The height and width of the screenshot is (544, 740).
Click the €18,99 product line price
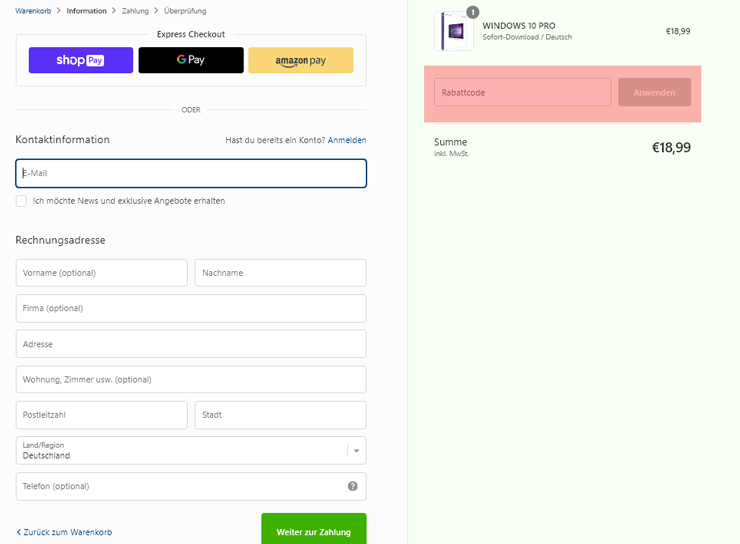tap(678, 31)
